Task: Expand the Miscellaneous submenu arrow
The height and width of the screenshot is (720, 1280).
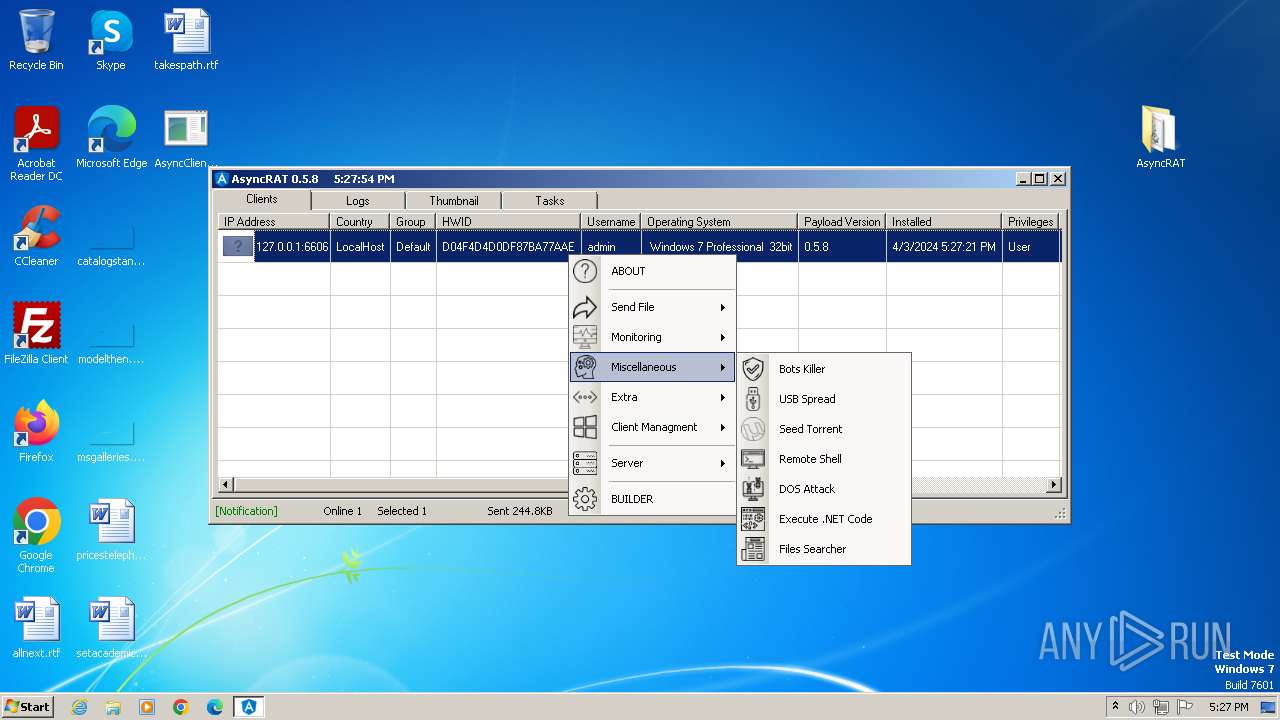Action: 722,367
